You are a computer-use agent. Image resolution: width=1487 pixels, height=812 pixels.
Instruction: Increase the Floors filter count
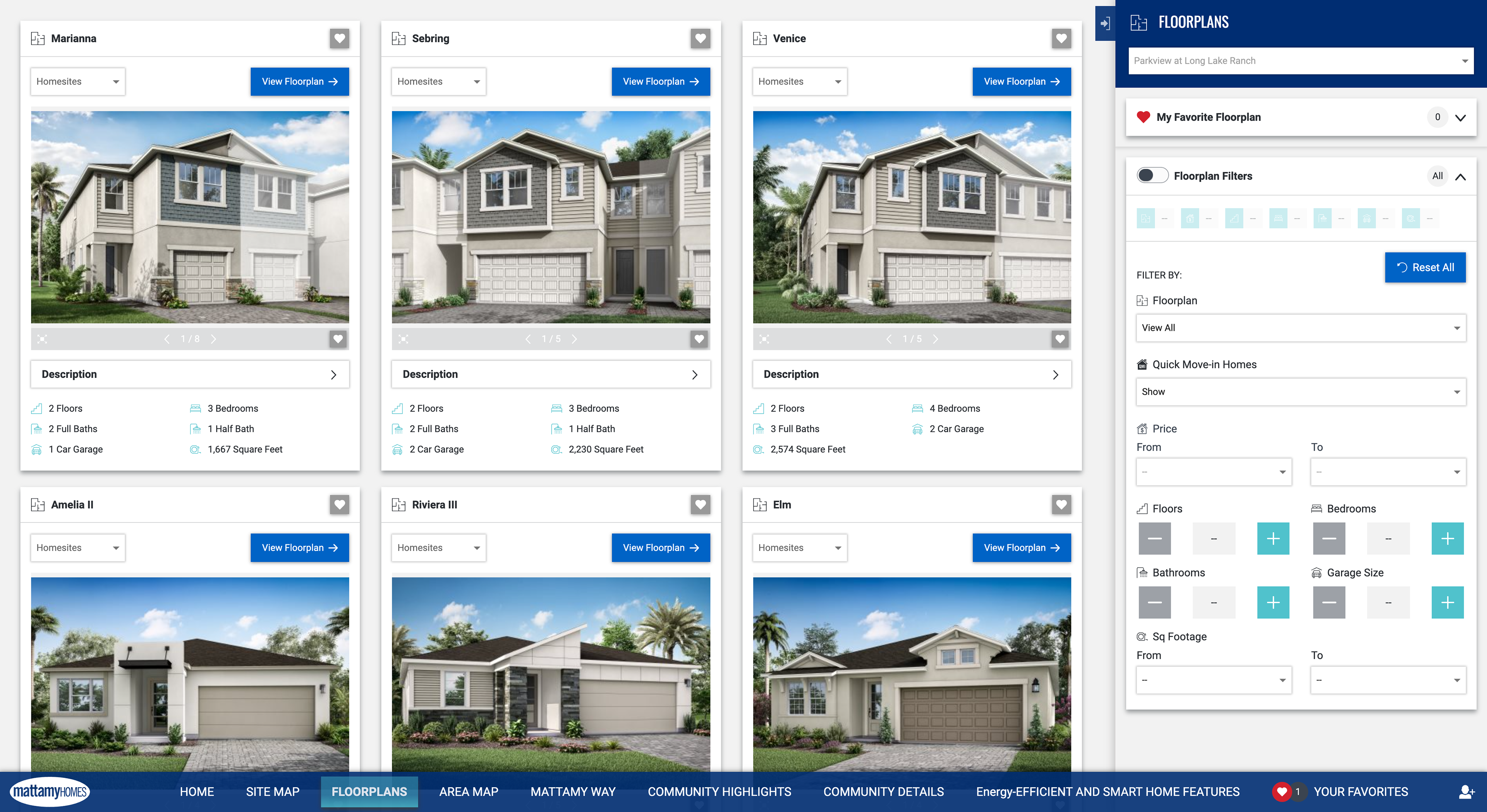(1273, 539)
